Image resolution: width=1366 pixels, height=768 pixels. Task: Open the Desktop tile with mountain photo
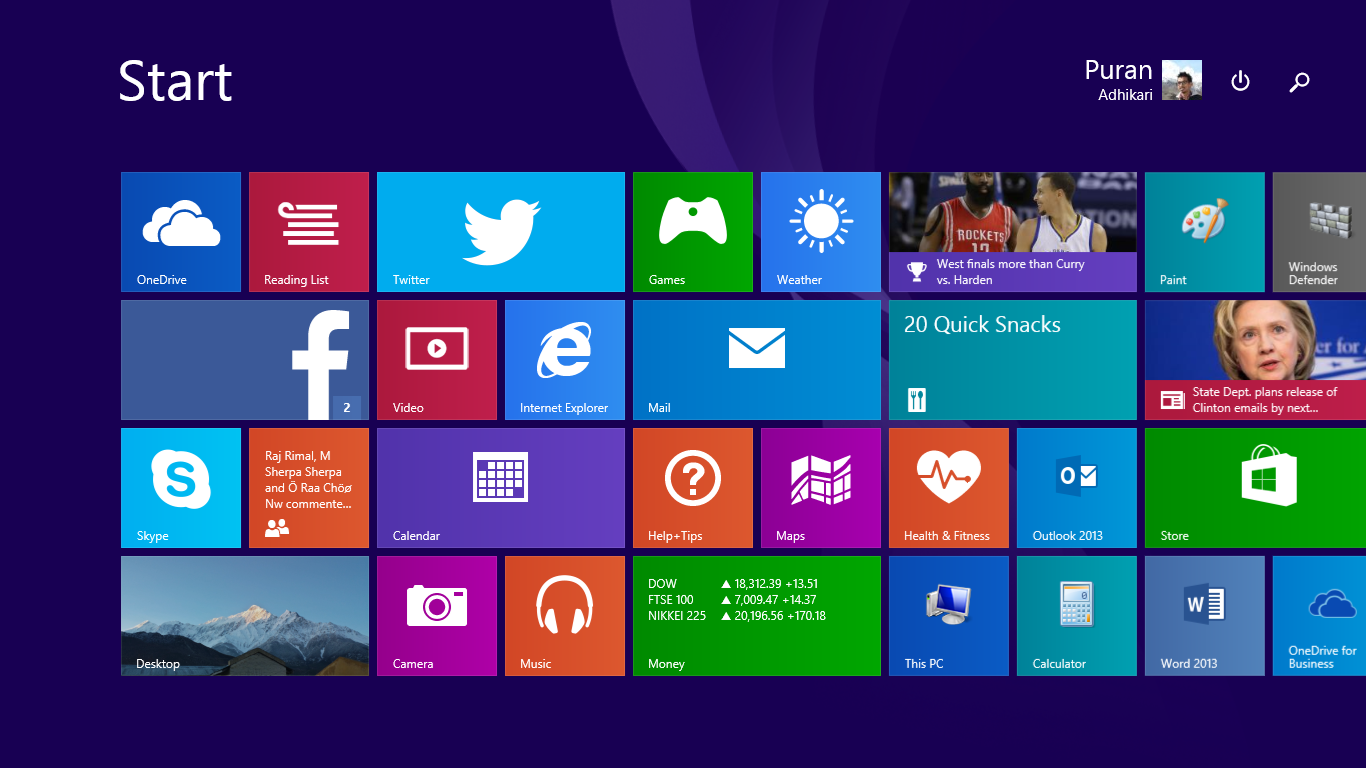tap(245, 616)
